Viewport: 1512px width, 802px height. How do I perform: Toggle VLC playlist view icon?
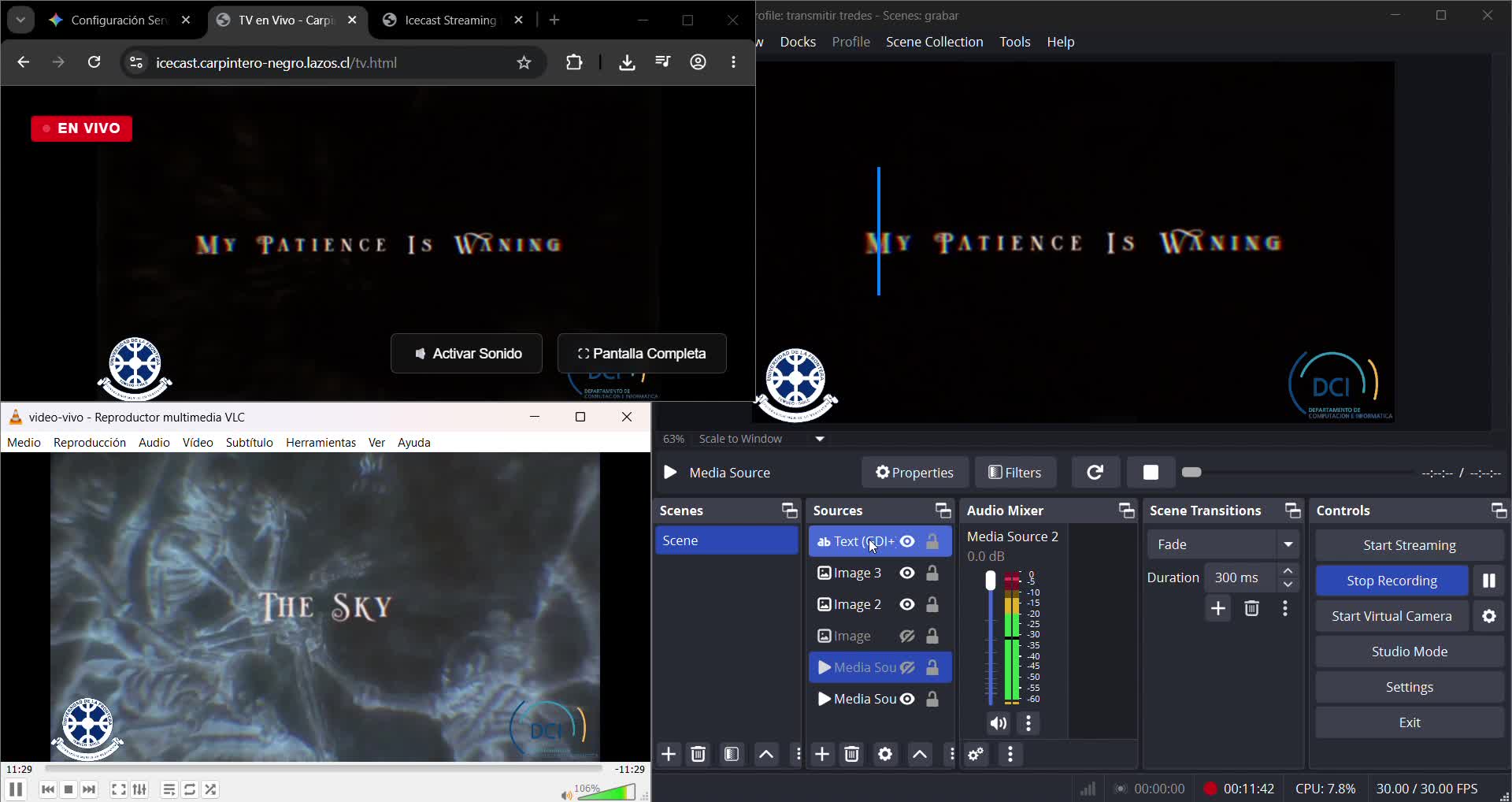click(169, 789)
